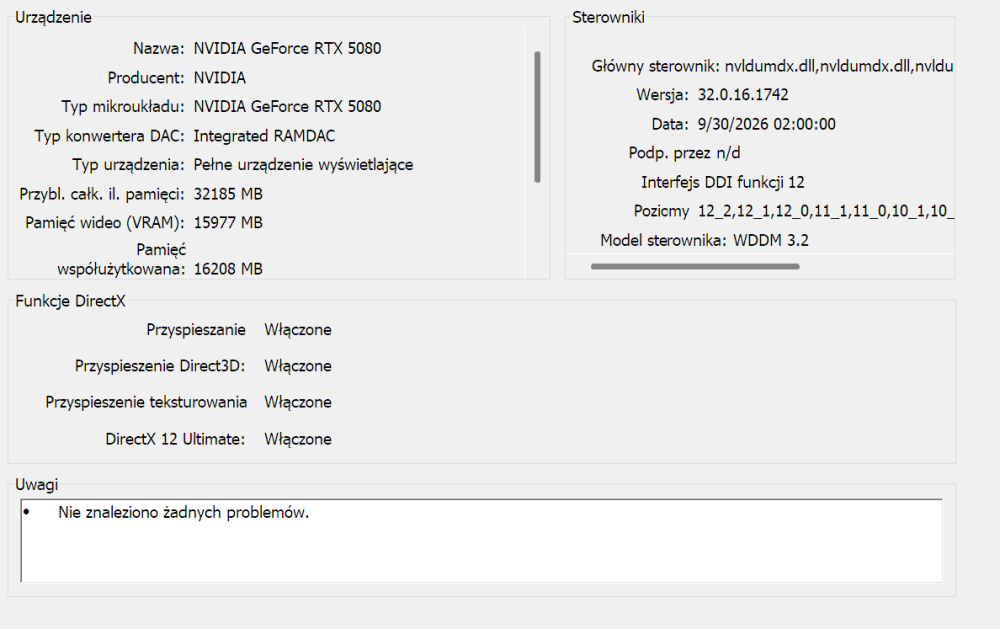The image size is (1000, 629).
Task: Click "Włączone" next to Przyspieszanie
Action: pyautogui.click(x=298, y=330)
